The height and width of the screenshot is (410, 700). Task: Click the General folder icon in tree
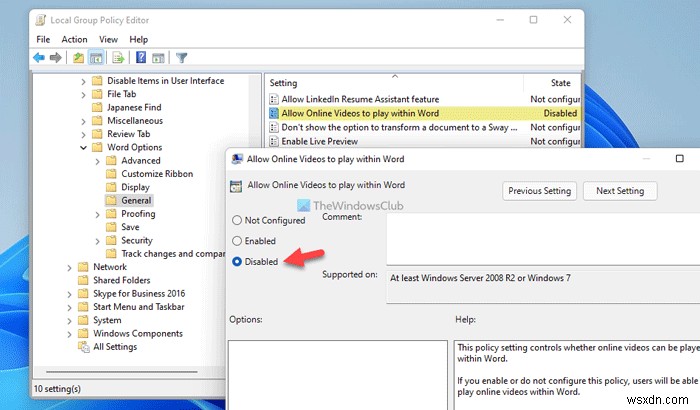pyautogui.click(x=111, y=200)
